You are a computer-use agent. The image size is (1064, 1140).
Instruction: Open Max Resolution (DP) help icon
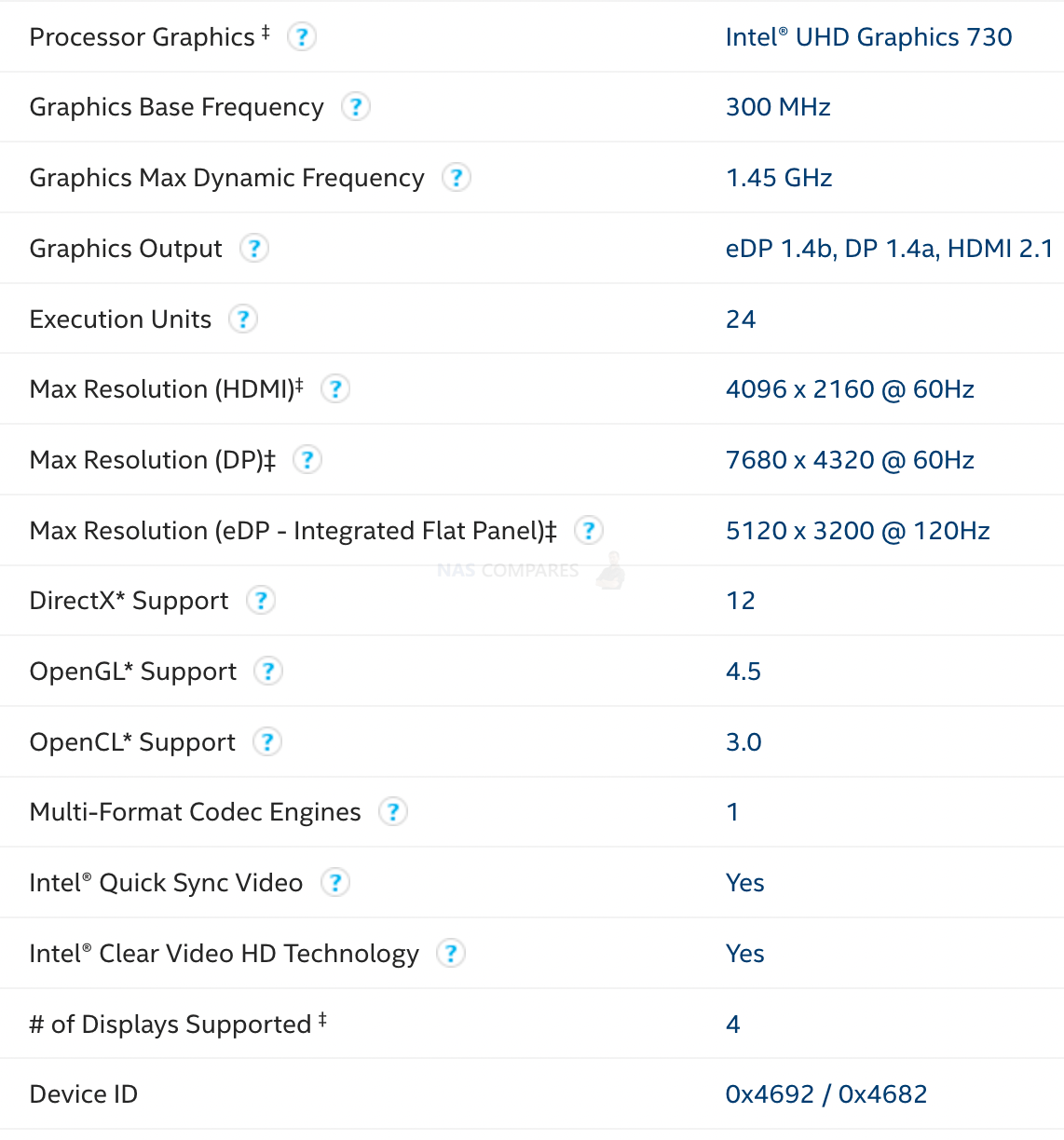(x=307, y=459)
